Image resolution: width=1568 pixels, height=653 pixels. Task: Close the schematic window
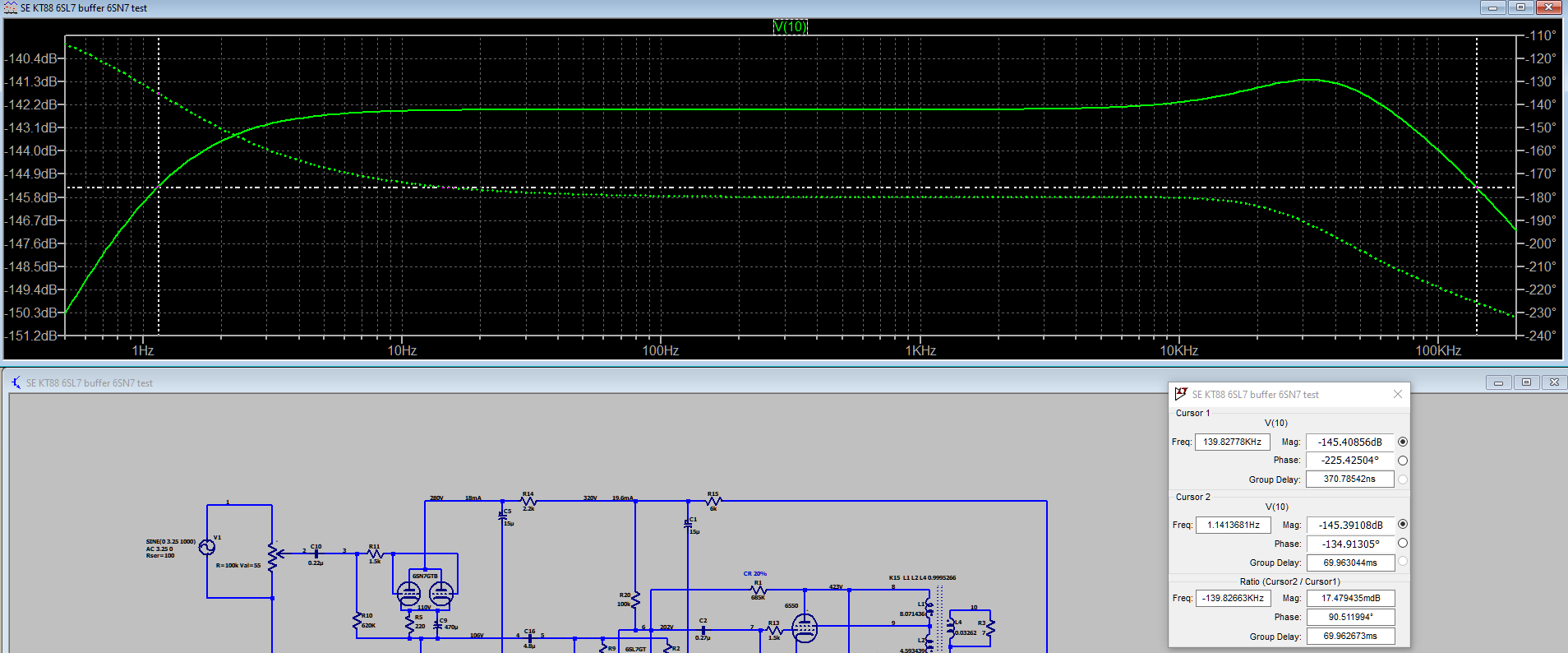[x=1554, y=382]
